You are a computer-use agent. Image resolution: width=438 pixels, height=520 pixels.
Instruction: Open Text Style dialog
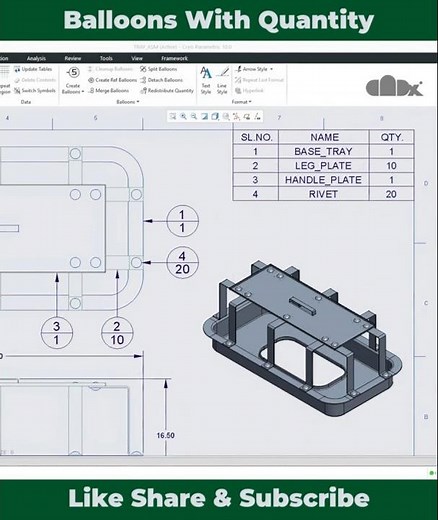click(x=206, y=80)
